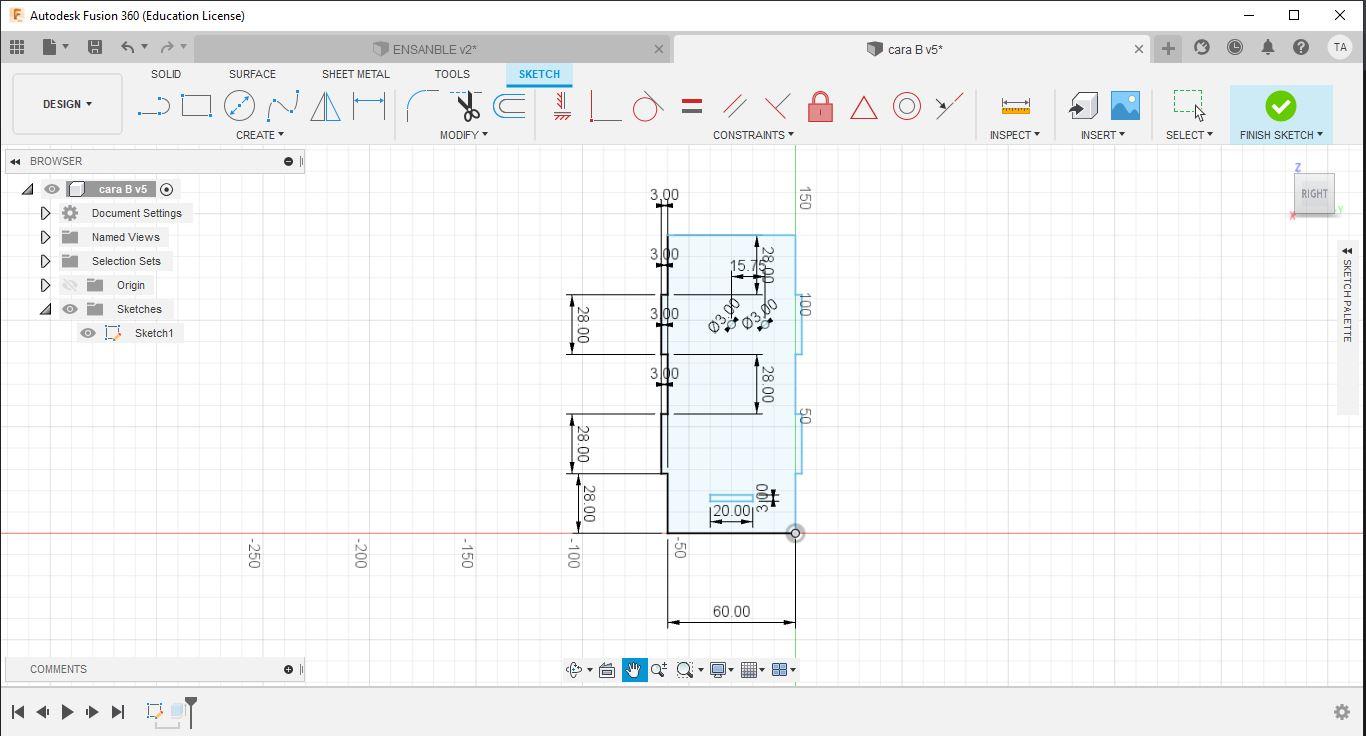Click the Insert Derive icon

[x=1083, y=106]
